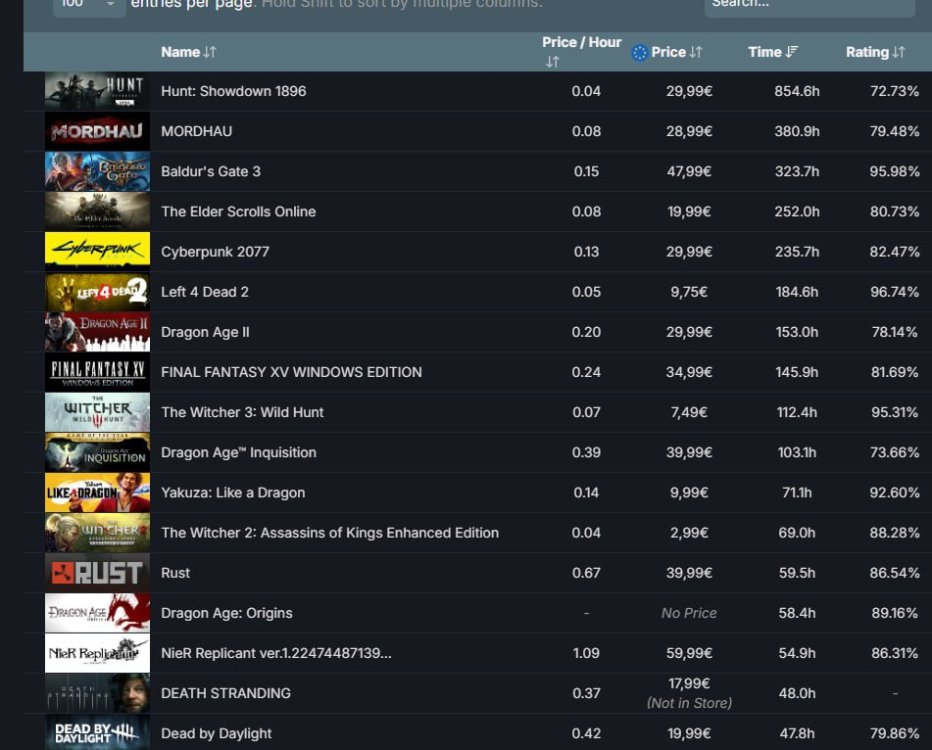Click the Price column sort arrows
This screenshot has width=932, height=750.
click(696, 52)
